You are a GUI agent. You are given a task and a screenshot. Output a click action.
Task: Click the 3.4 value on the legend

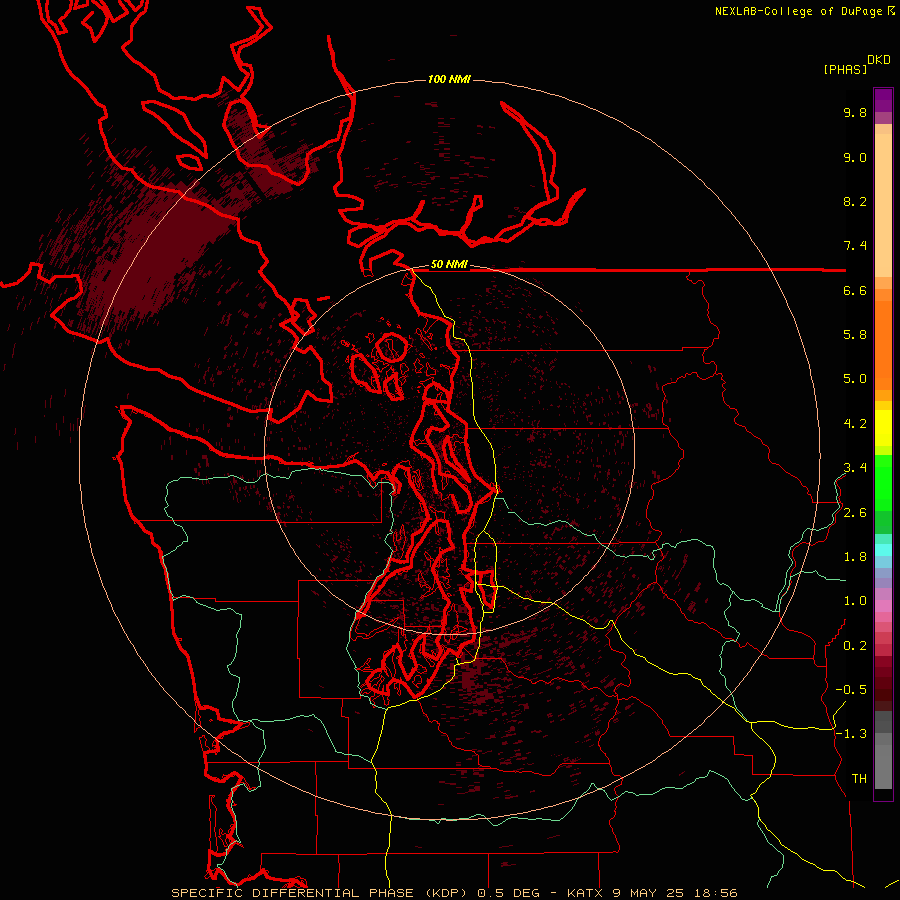(855, 468)
